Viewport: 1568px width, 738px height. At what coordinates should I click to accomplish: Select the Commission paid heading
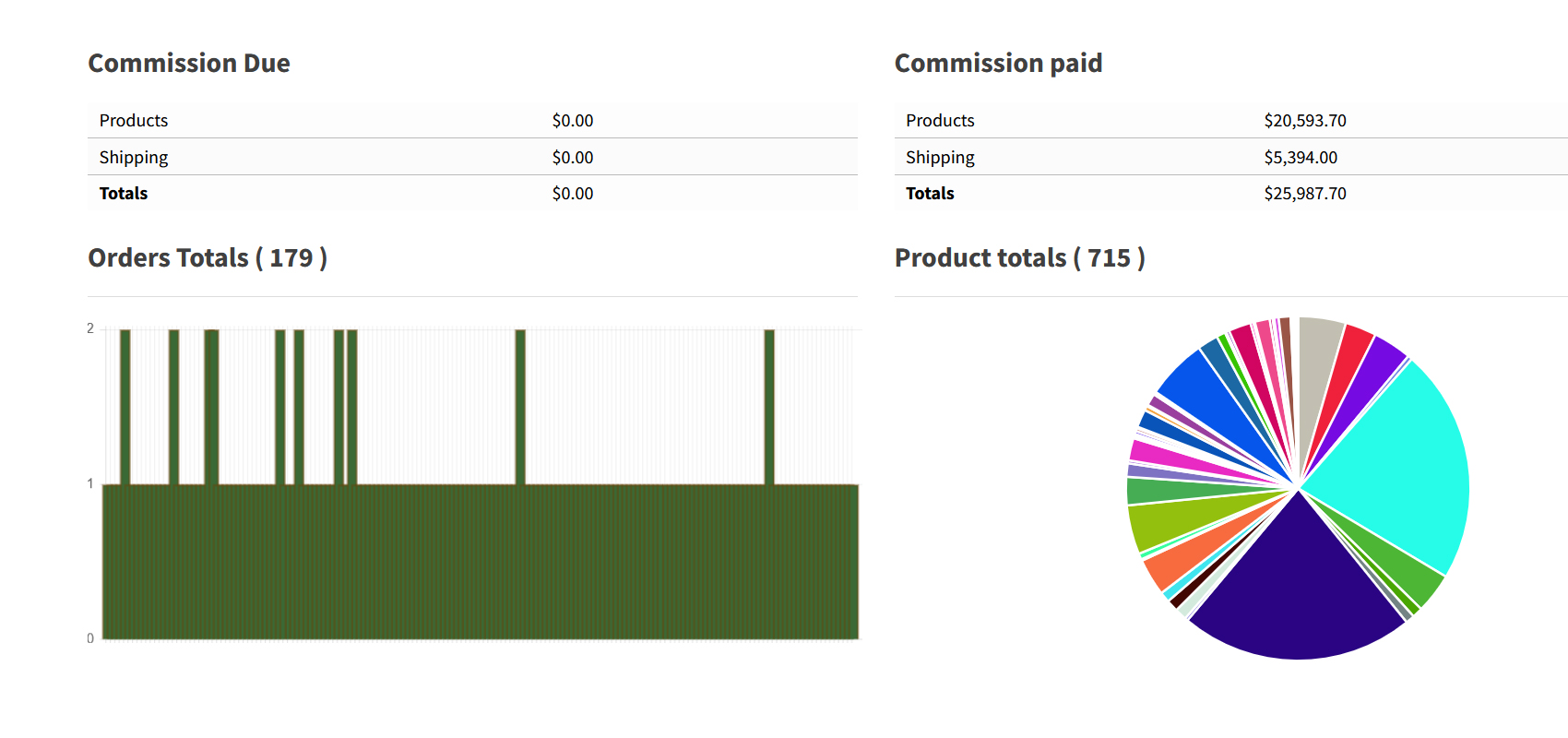pos(998,64)
